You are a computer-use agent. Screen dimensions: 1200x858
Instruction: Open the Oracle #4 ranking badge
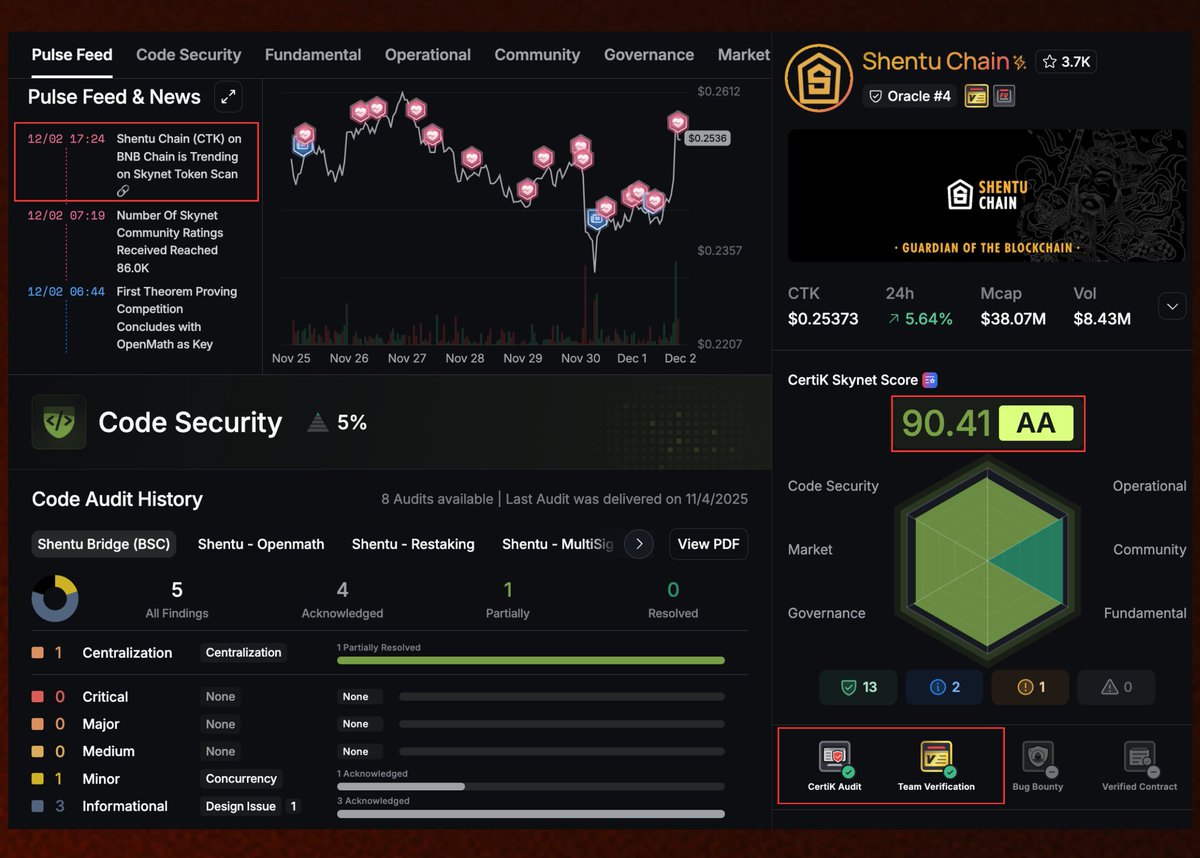(909, 96)
